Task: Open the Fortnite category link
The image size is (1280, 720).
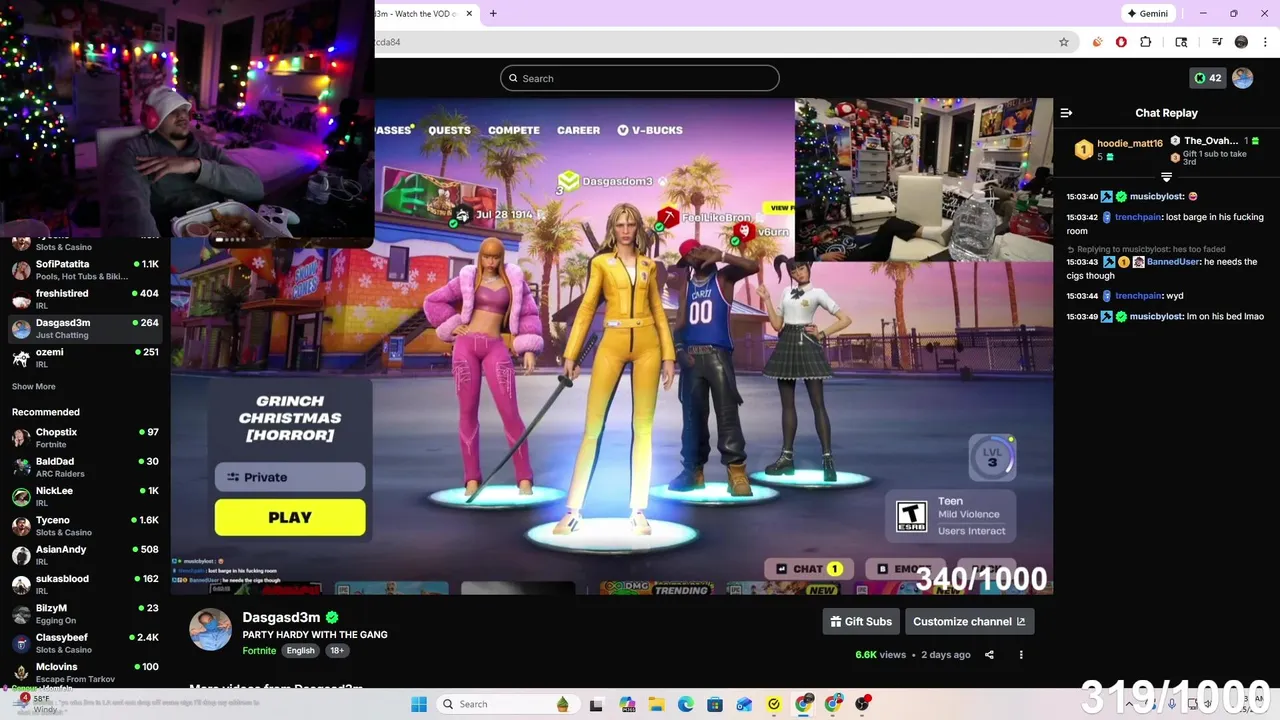Action: (x=259, y=651)
